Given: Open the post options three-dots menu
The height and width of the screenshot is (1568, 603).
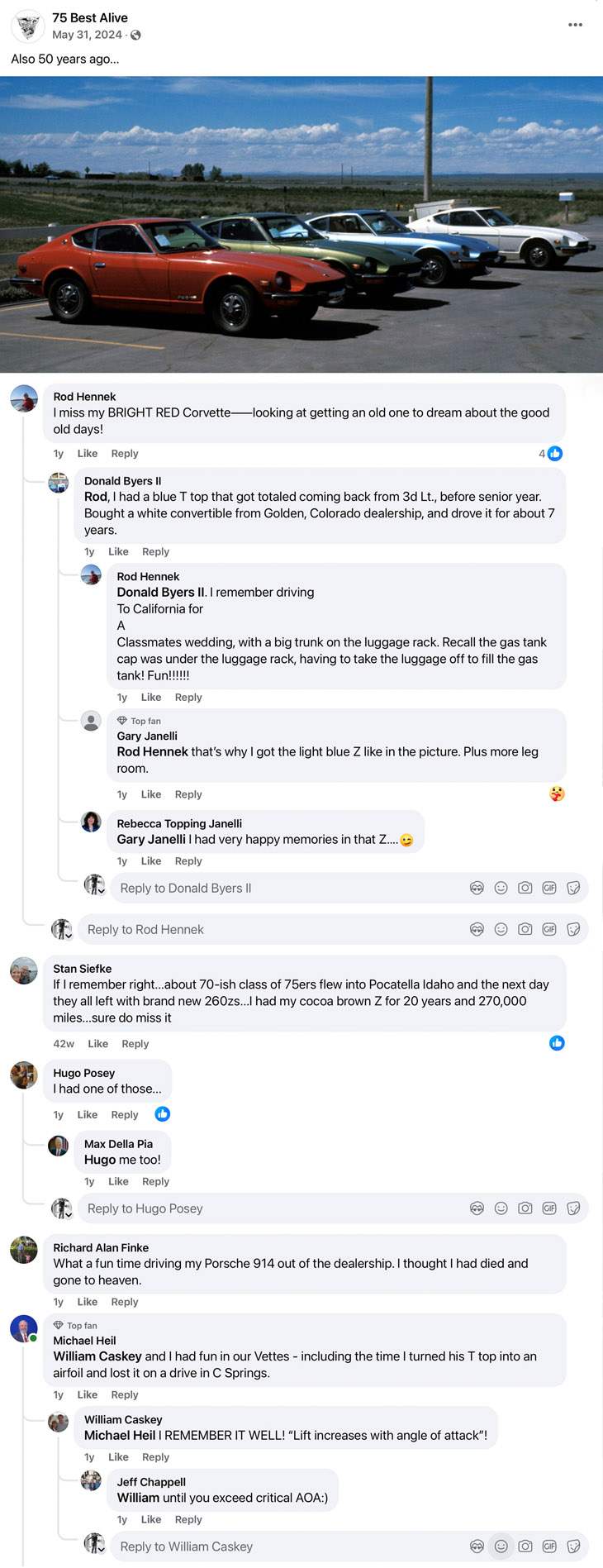Looking at the screenshot, I should click(x=575, y=25).
